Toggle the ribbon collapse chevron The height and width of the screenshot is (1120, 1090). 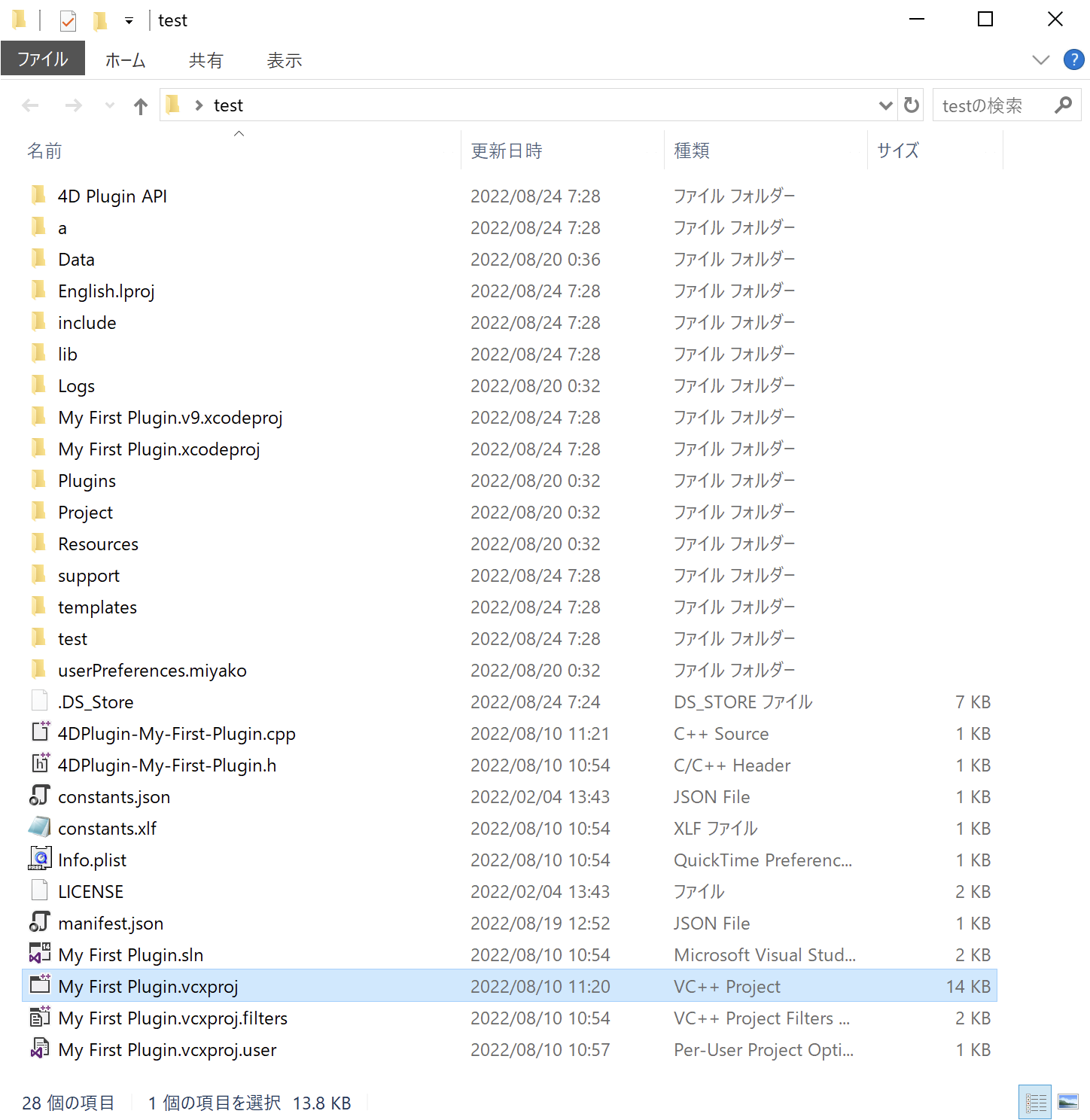[1041, 59]
